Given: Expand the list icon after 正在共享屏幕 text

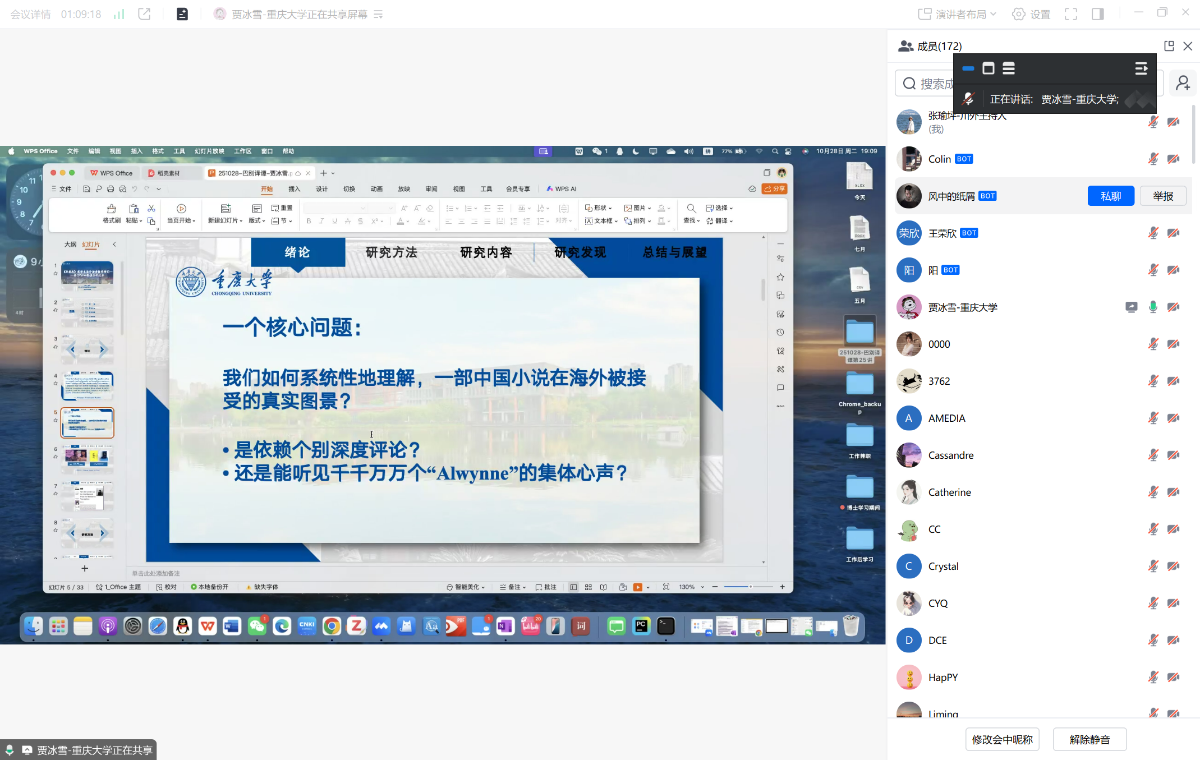Looking at the screenshot, I should click(377, 15).
